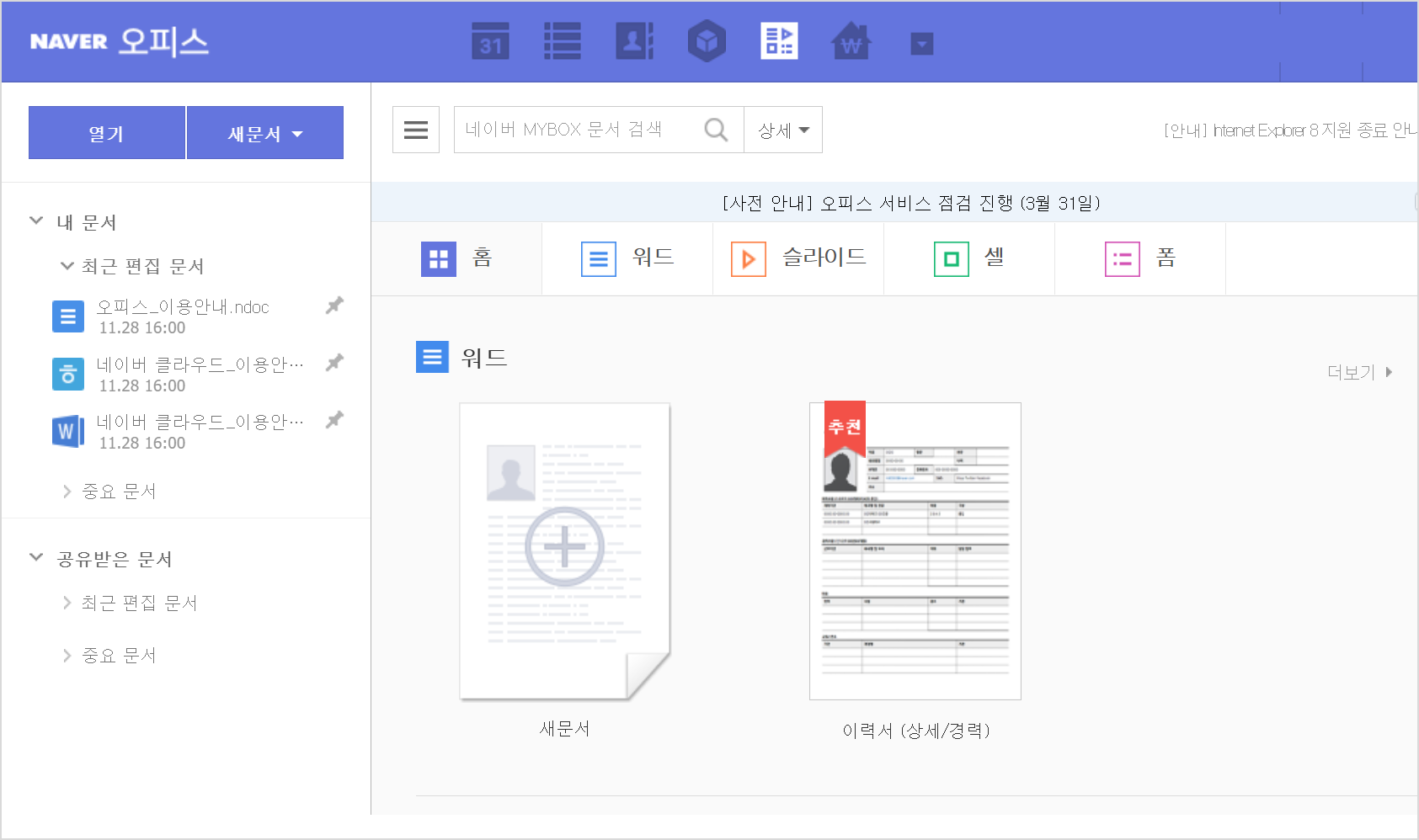Click the 새문서 caption under blank page
Screen dimensions: 1419x840
pyautogui.click(x=565, y=729)
